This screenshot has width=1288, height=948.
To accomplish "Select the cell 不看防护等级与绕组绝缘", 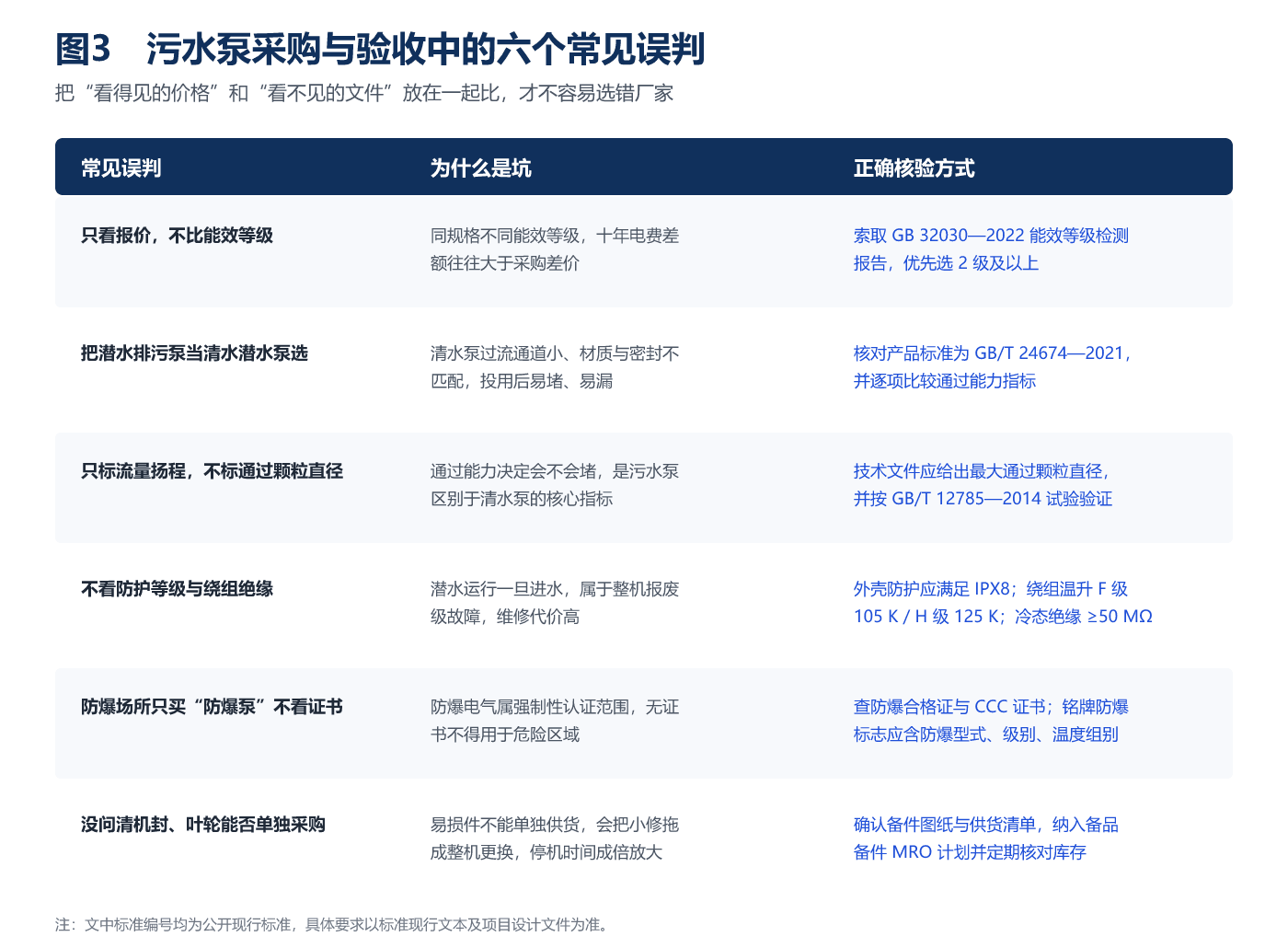I will [x=178, y=589].
